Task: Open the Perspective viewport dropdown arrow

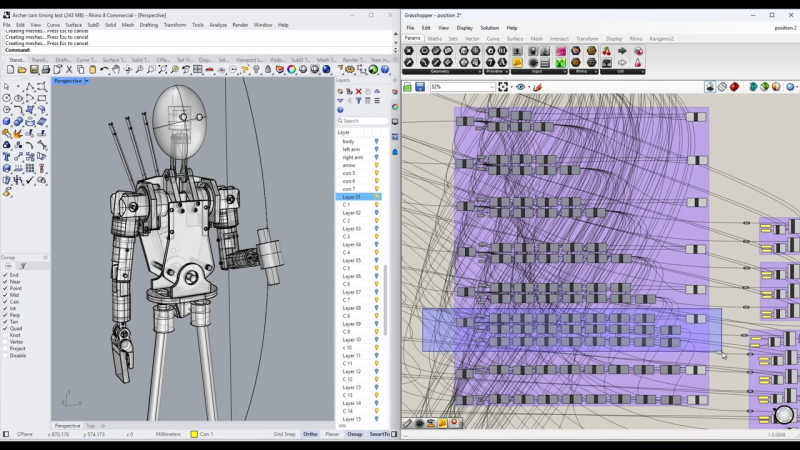Action: coord(87,81)
